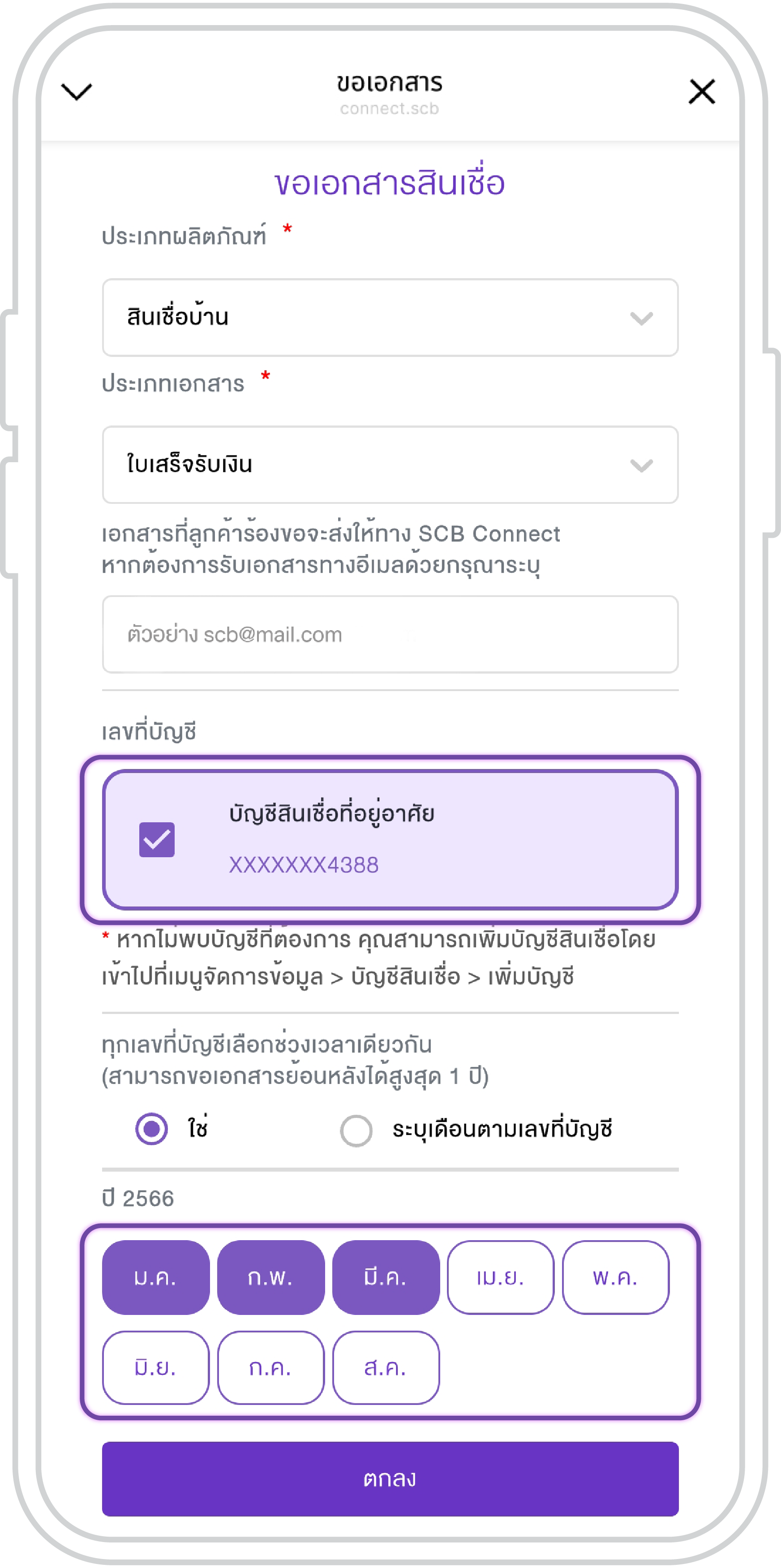This screenshot has width=781, height=1568.
Task: Uncheck the บัญชีสินเชื่อที่อยู่อาศัย account checkbox
Action: pyautogui.click(x=157, y=839)
